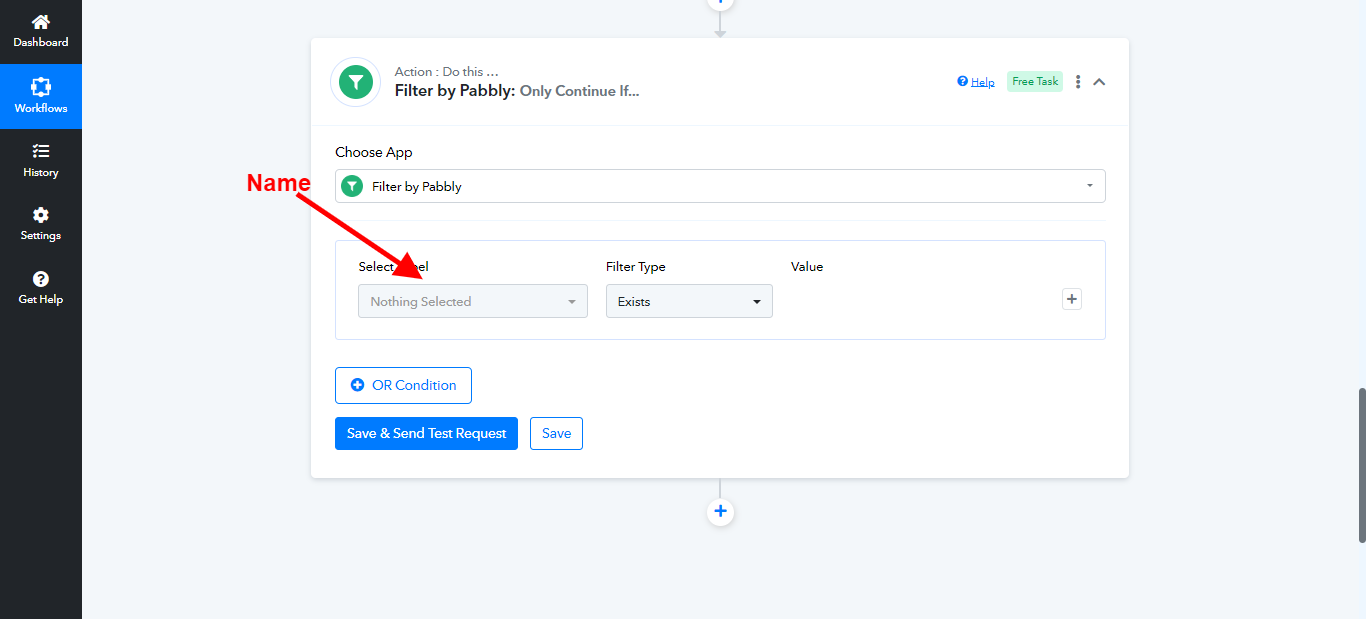Open the Filter Type Exists dropdown

(x=689, y=301)
